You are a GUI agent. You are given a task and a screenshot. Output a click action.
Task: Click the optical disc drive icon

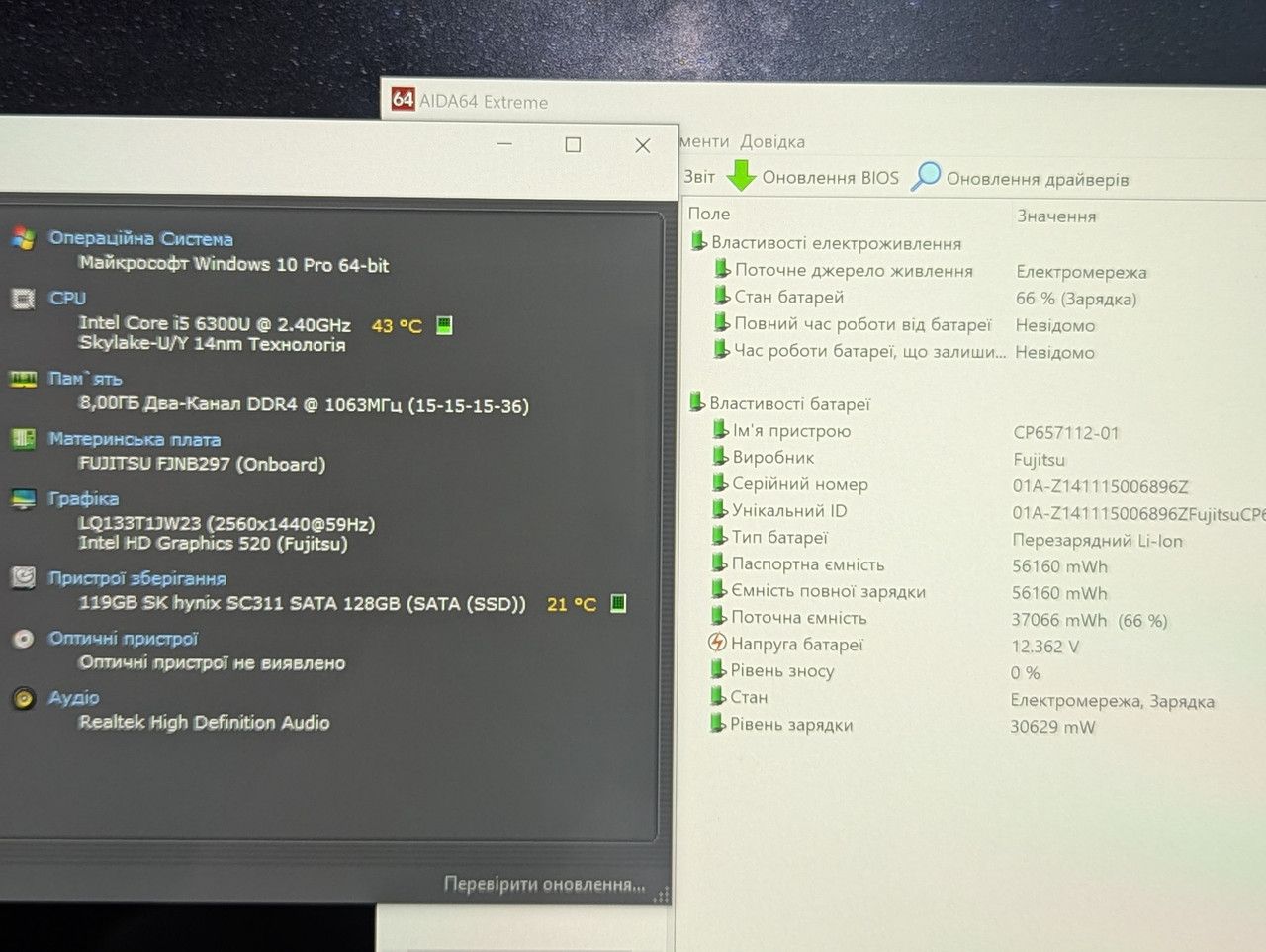click(x=24, y=639)
